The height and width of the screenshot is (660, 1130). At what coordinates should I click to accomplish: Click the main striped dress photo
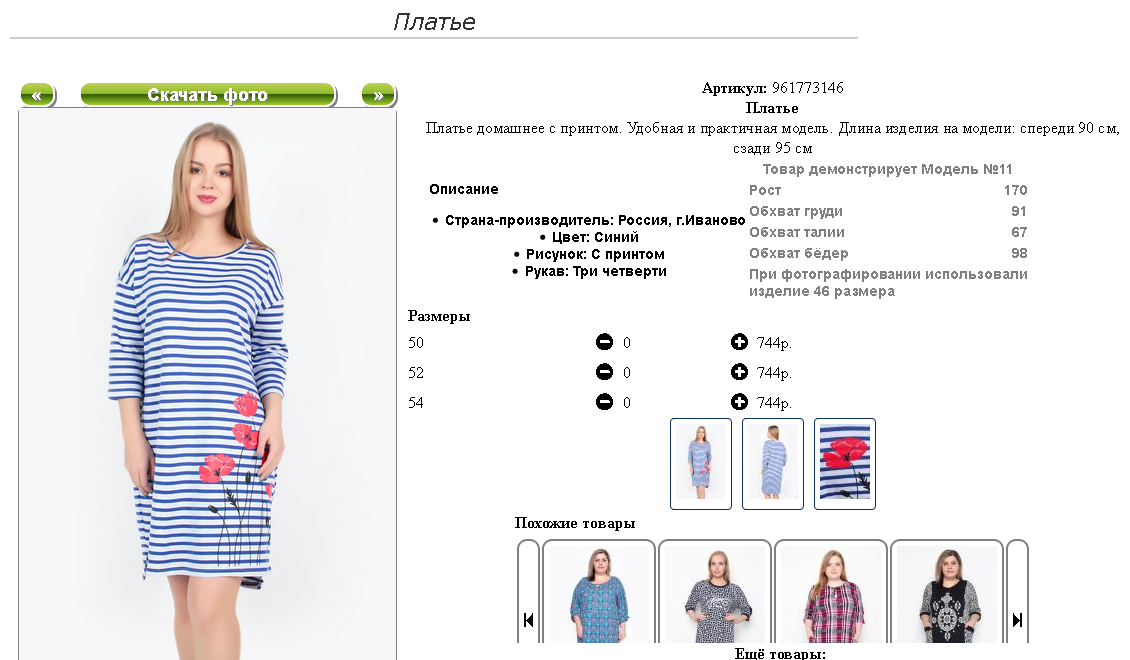[x=208, y=385]
